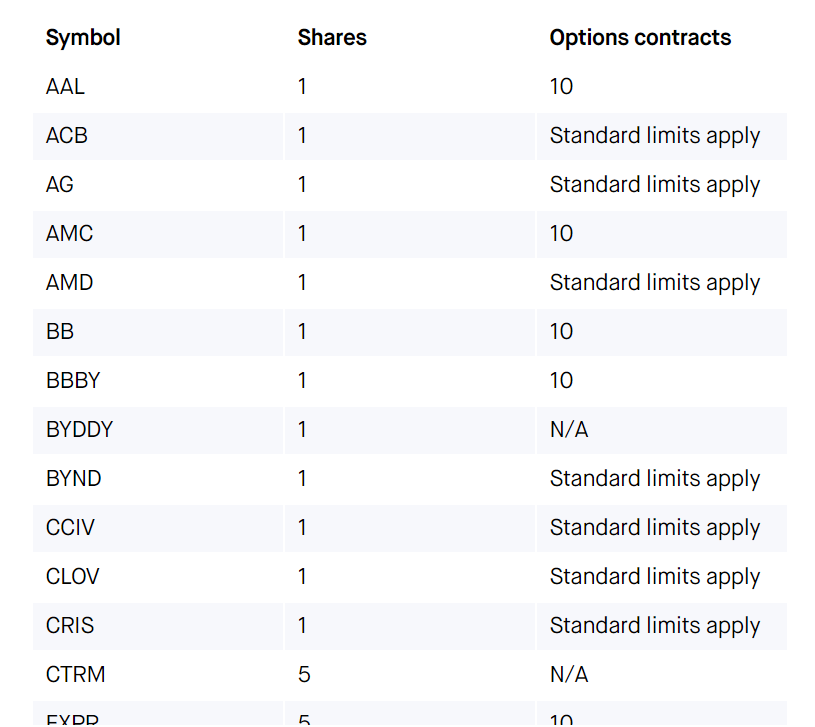This screenshot has height=727, width=815.
Task: Select the CRIS symbol cell
Action: pos(158,627)
